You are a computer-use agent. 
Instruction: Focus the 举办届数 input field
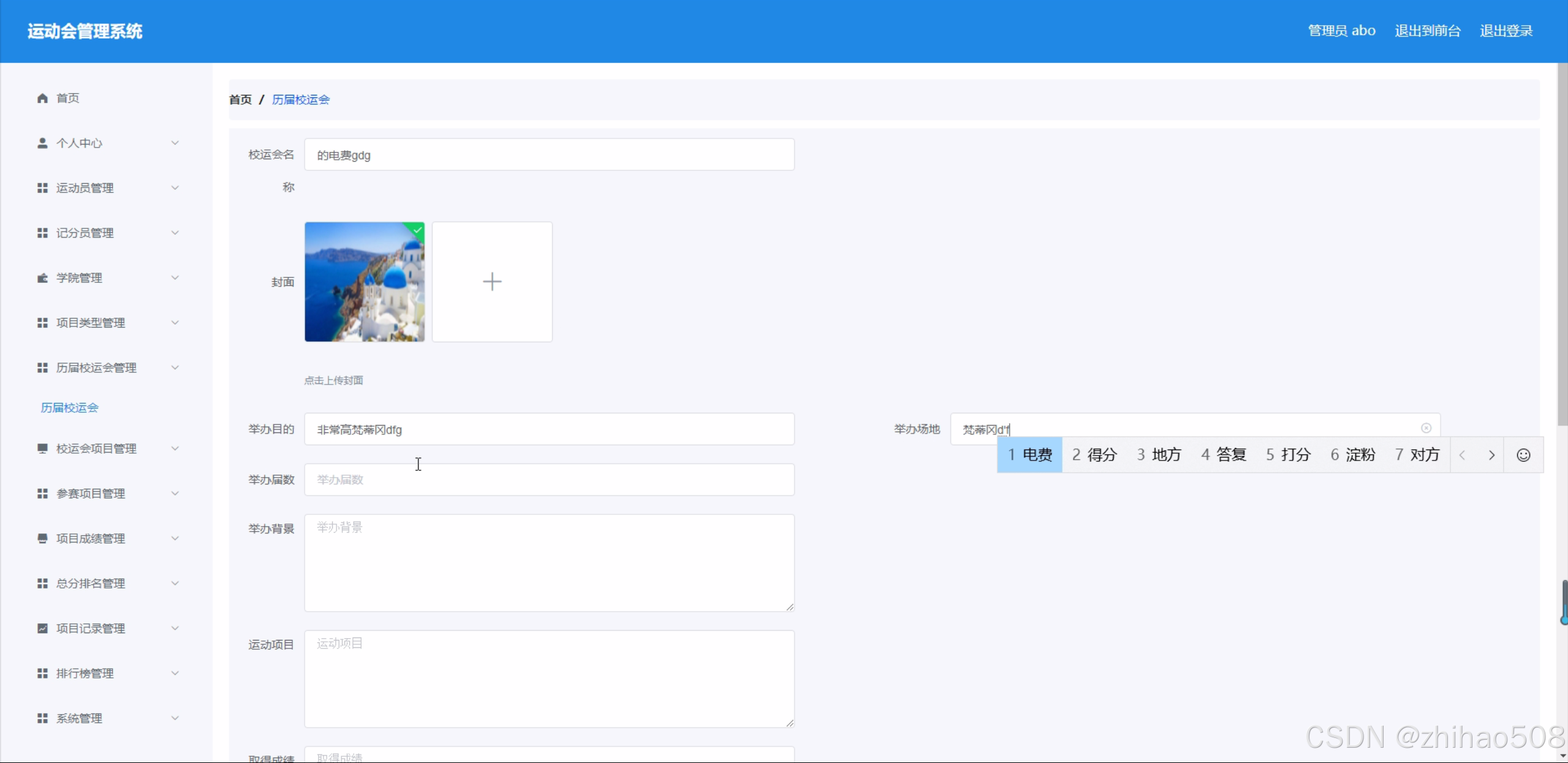(548, 479)
